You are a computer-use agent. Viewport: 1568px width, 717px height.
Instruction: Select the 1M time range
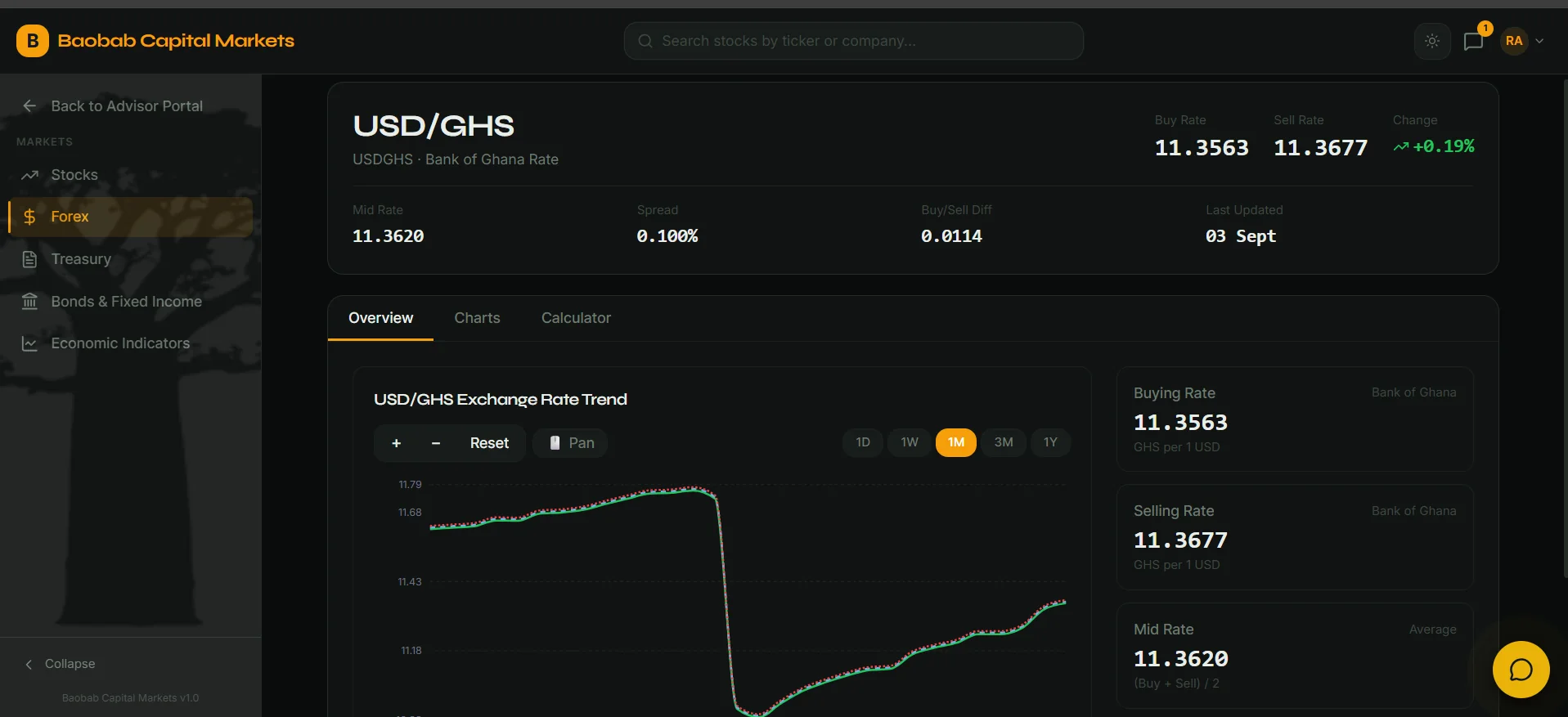click(956, 442)
